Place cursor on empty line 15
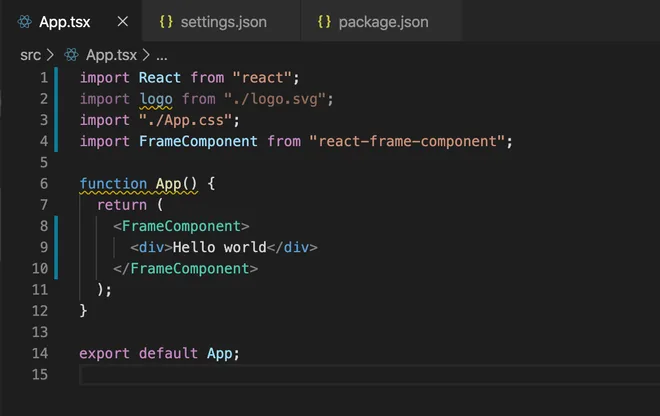The height and width of the screenshot is (416, 660). click(x=370, y=375)
